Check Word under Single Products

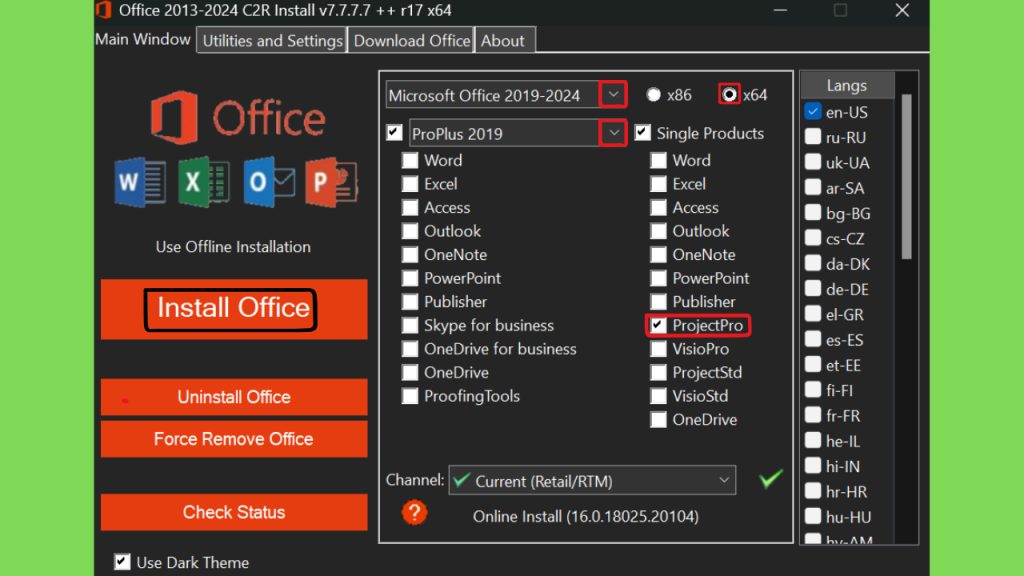(658, 161)
